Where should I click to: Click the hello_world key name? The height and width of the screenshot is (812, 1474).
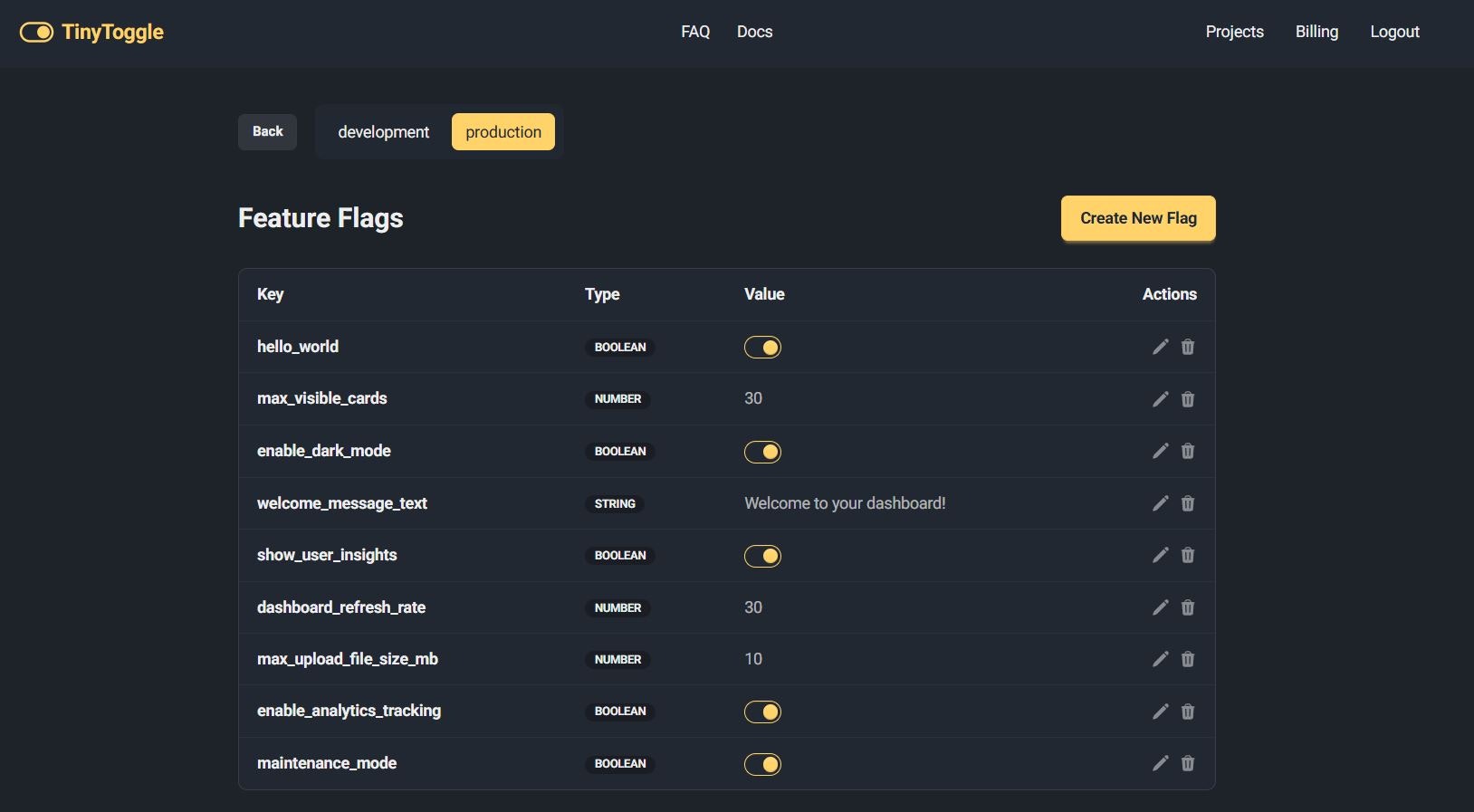coord(298,347)
